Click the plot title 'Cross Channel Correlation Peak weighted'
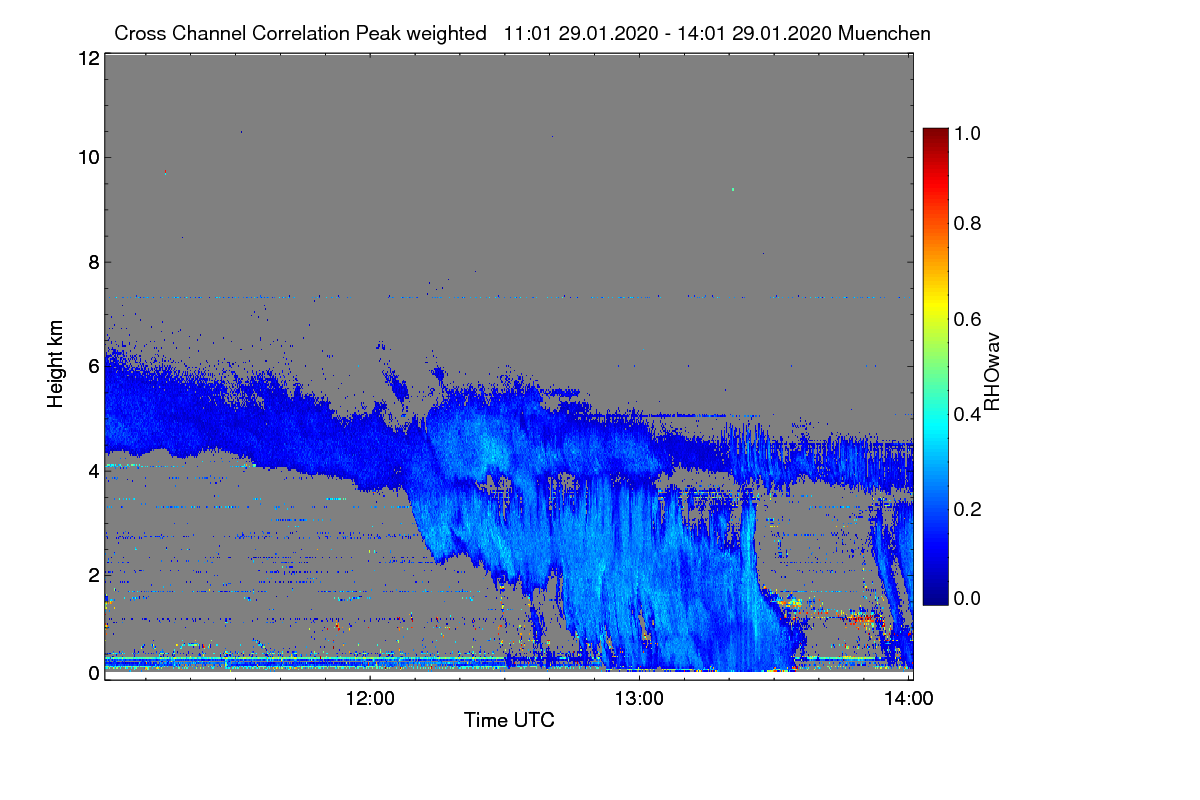 (300, 33)
